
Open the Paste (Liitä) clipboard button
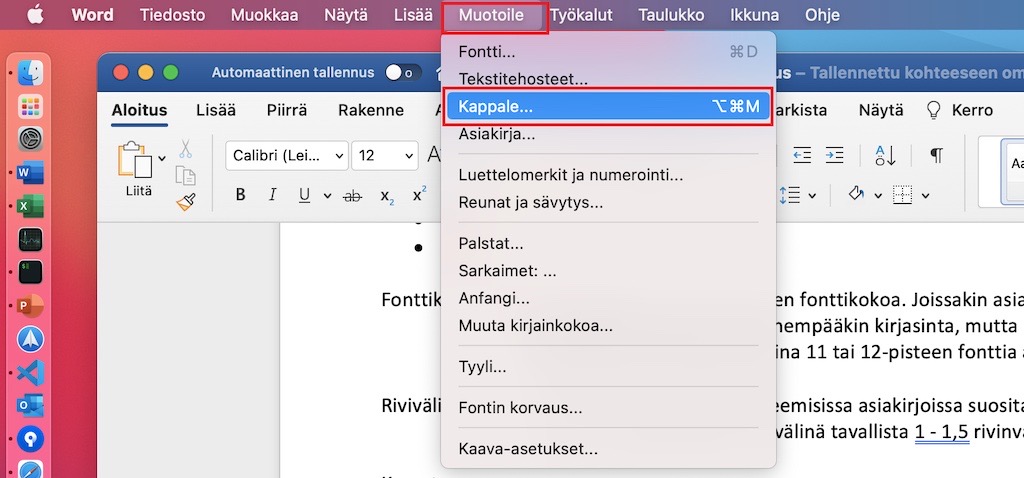[135, 160]
